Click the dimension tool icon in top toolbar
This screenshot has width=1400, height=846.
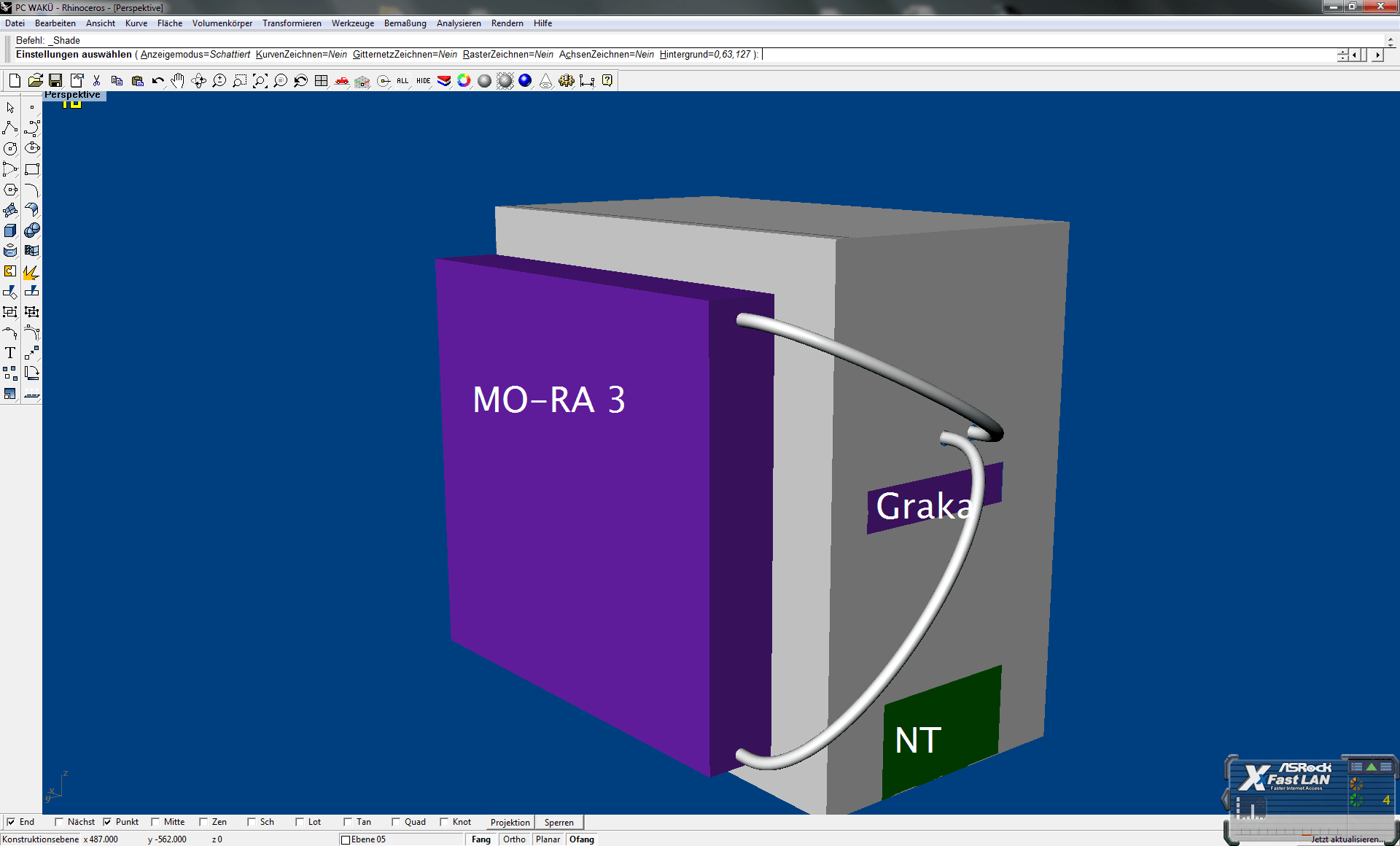[x=587, y=81]
